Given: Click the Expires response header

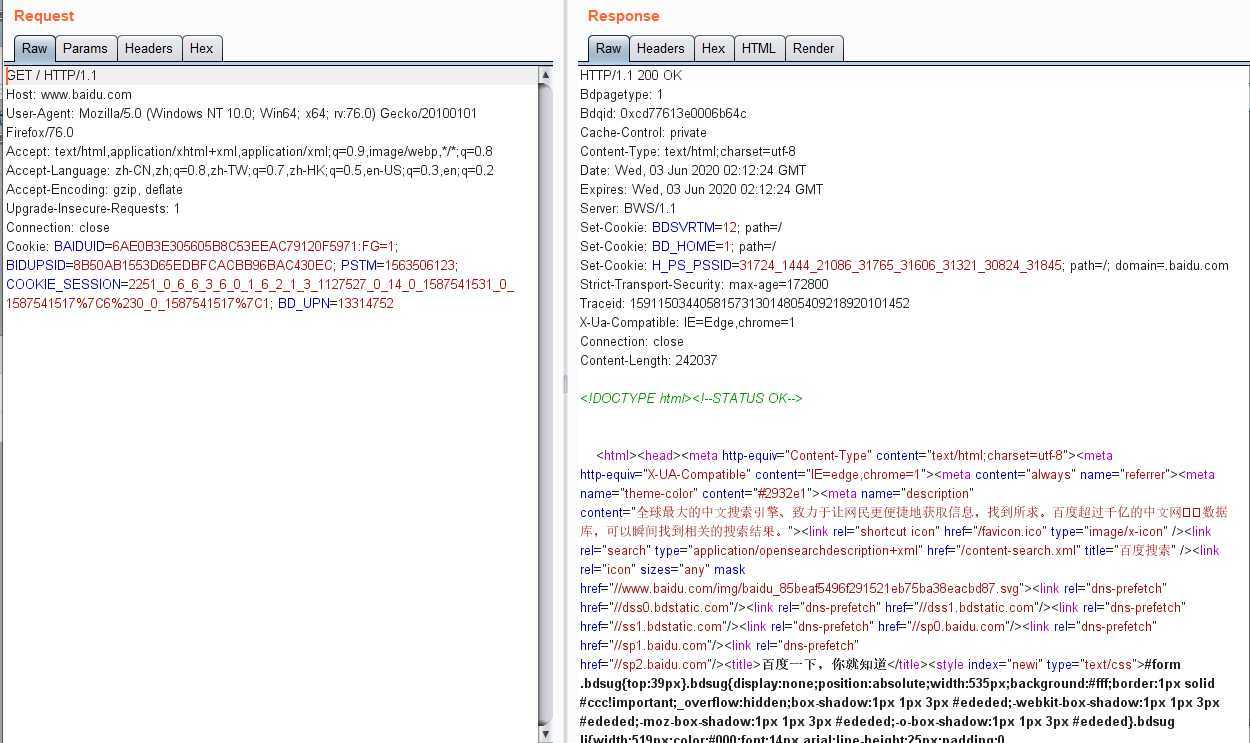Looking at the screenshot, I should (702, 189).
